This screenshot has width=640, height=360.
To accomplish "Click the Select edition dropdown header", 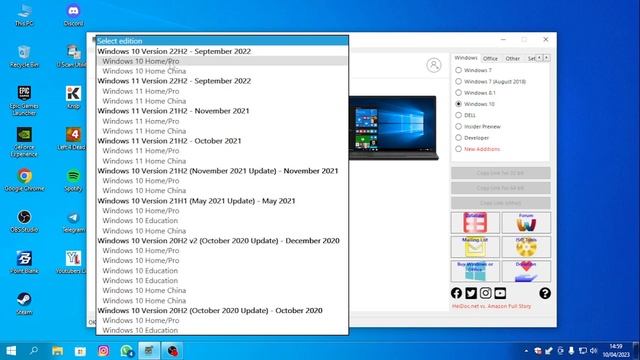I will pyautogui.click(x=222, y=41).
